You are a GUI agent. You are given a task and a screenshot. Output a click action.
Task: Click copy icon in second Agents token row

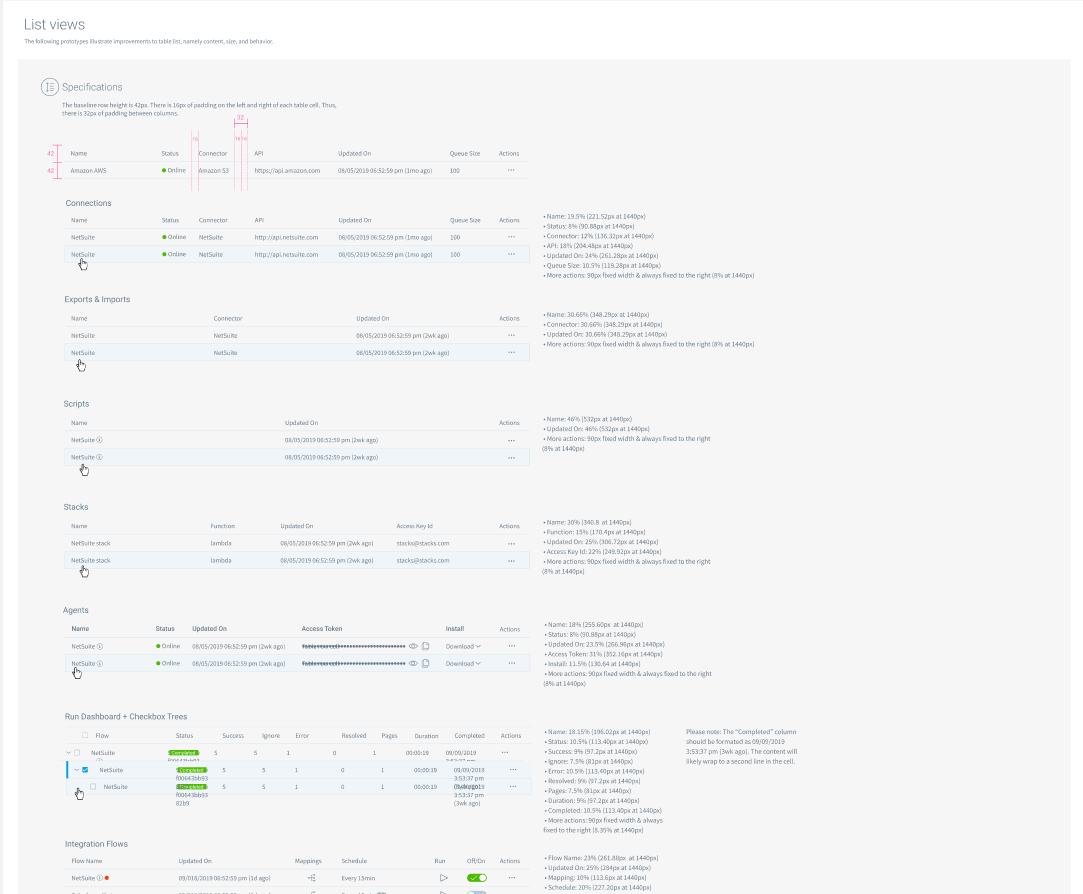point(426,663)
